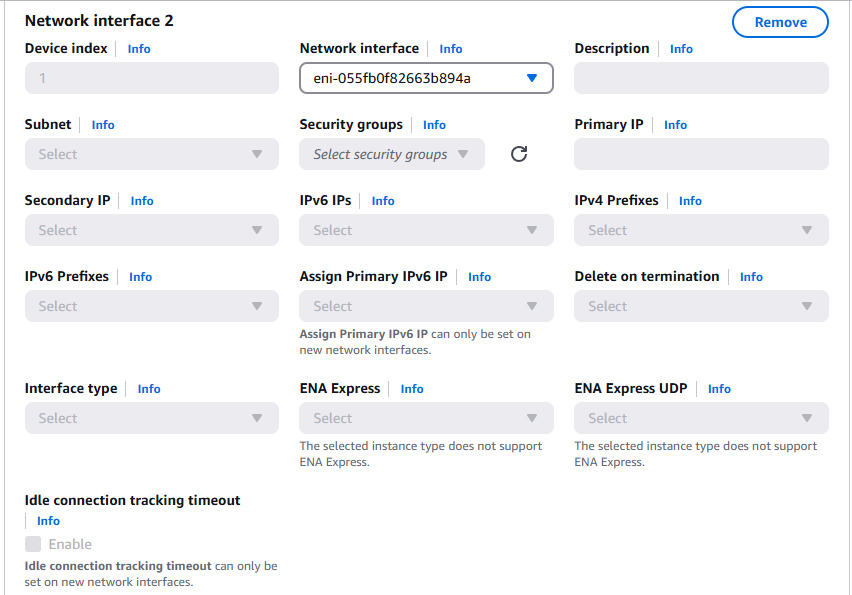The image size is (852, 595).
Task: Refresh the security groups list
Action: click(519, 154)
